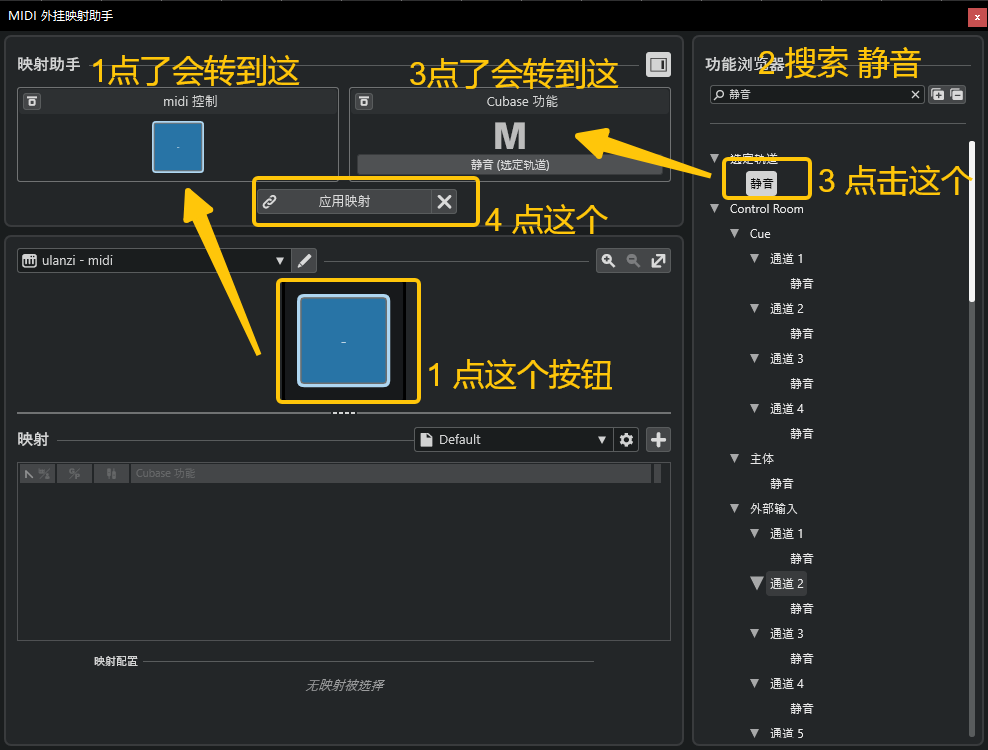The width and height of the screenshot is (988, 750).
Task: Click the mapping table scrollbar strip
Action: 657,473
